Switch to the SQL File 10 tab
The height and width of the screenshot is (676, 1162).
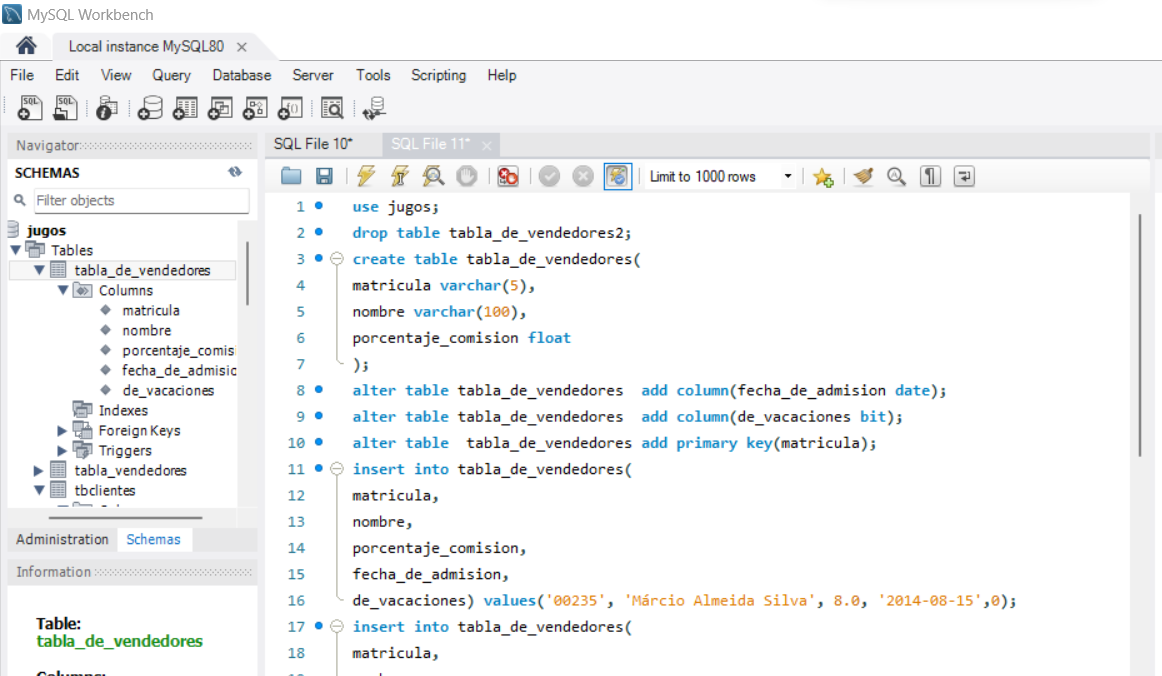(313, 144)
